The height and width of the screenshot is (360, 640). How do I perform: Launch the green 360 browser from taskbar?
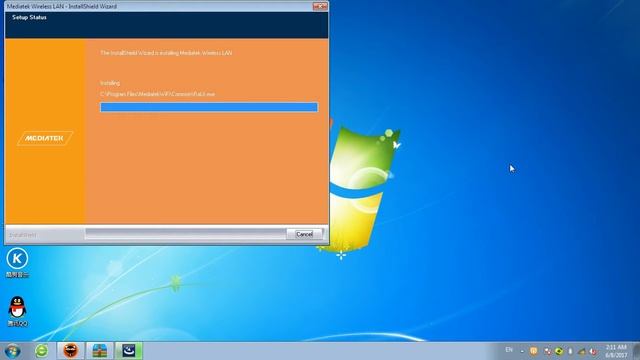point(41,351)
